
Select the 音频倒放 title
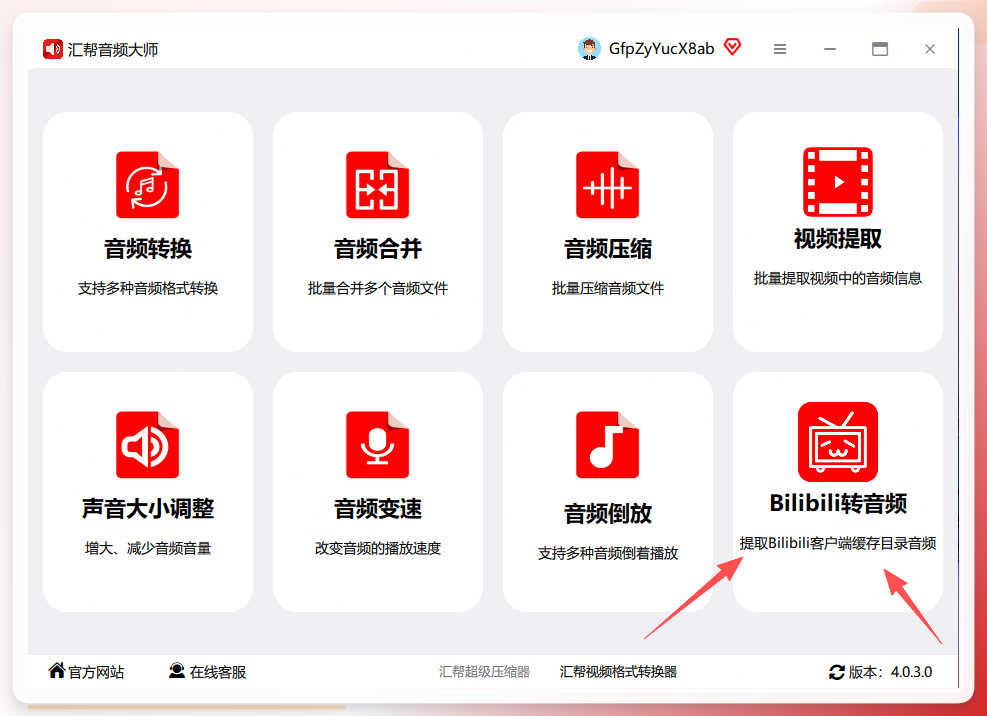(608, 514)
